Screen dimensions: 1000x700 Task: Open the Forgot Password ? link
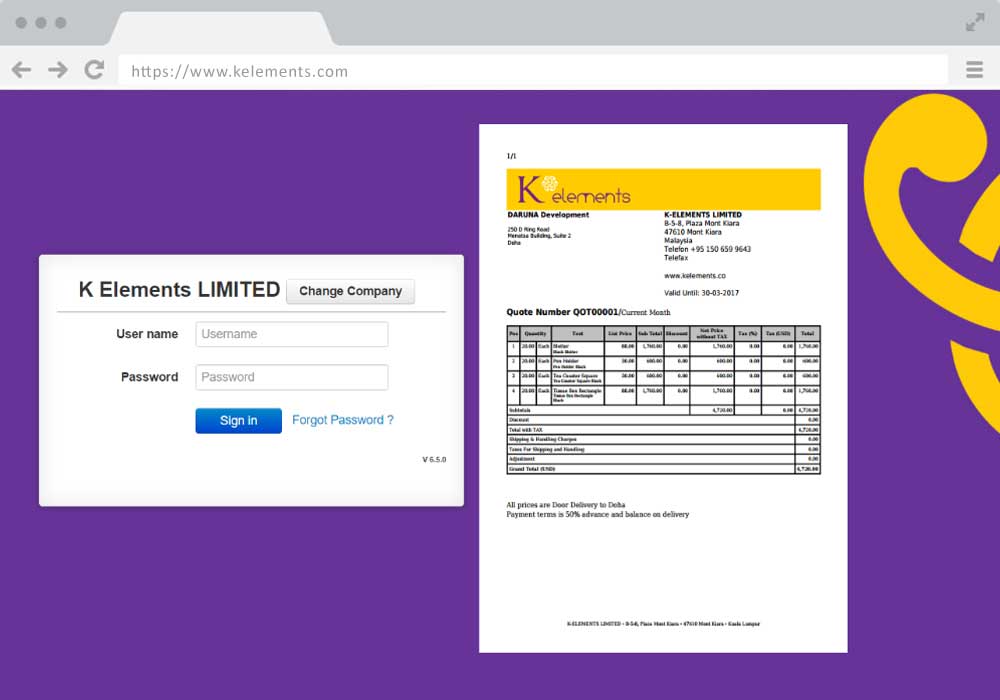click(x=343, y=420)
